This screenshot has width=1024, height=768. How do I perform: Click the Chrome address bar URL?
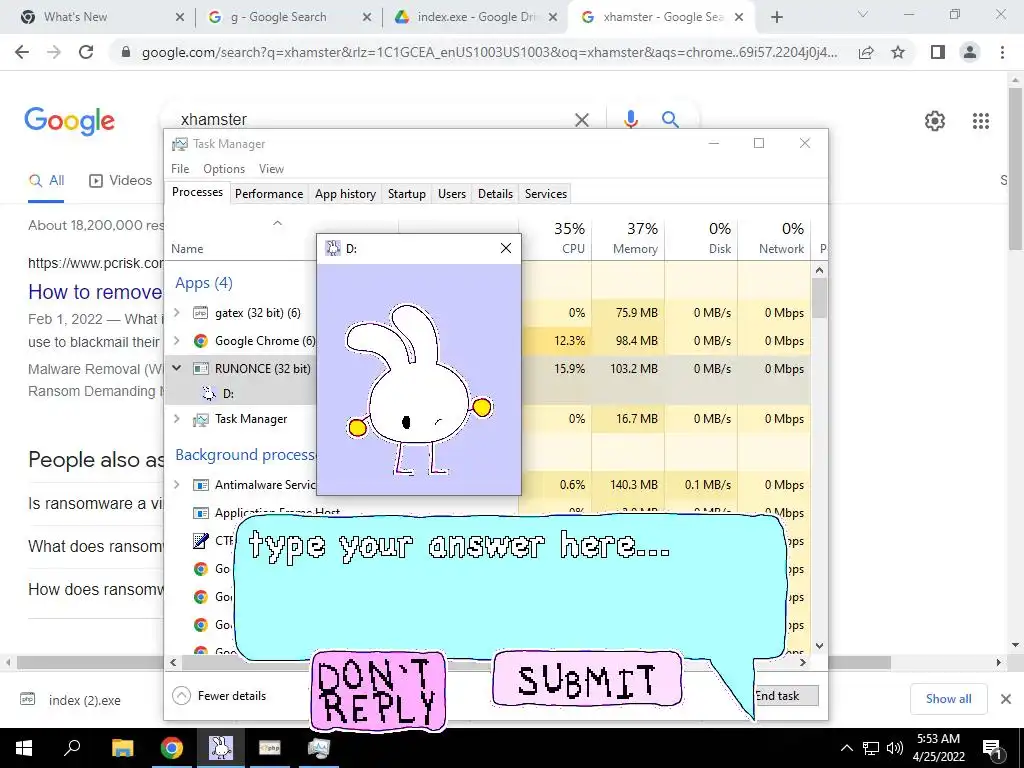coord(489,52)
